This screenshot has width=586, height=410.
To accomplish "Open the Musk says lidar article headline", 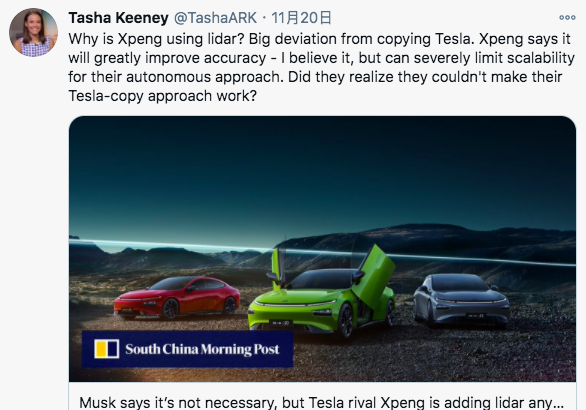I will pyautogui.click(x=321, y=403).
